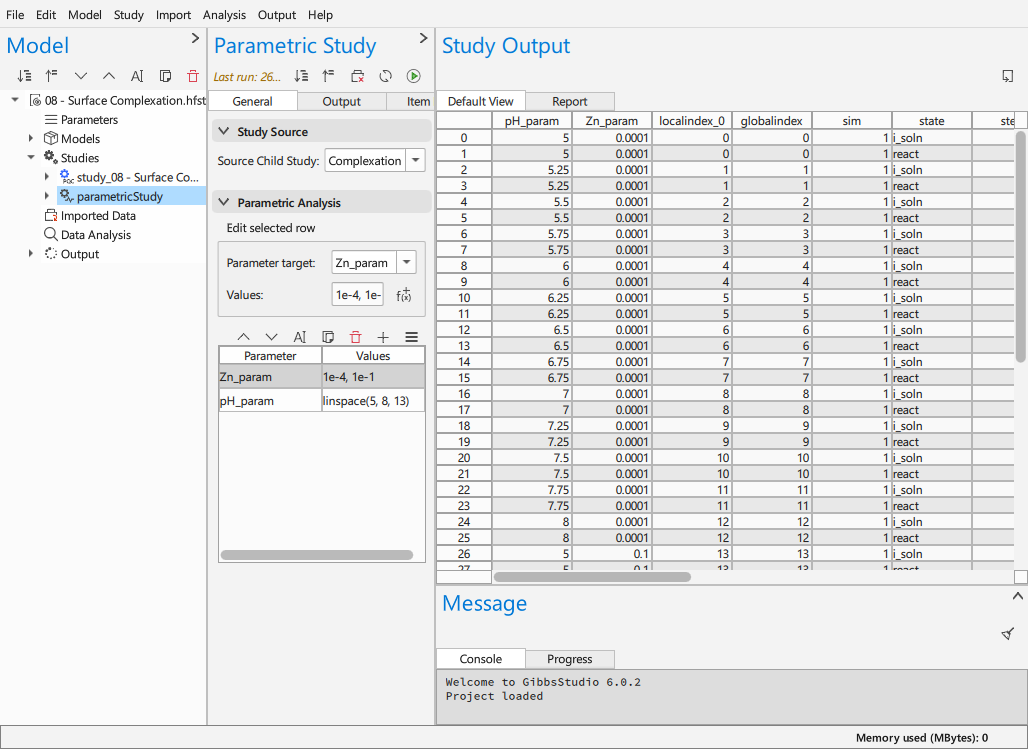
Task: Expand the Output tree node
Action: pyautogui.click(x=31, y=254)
